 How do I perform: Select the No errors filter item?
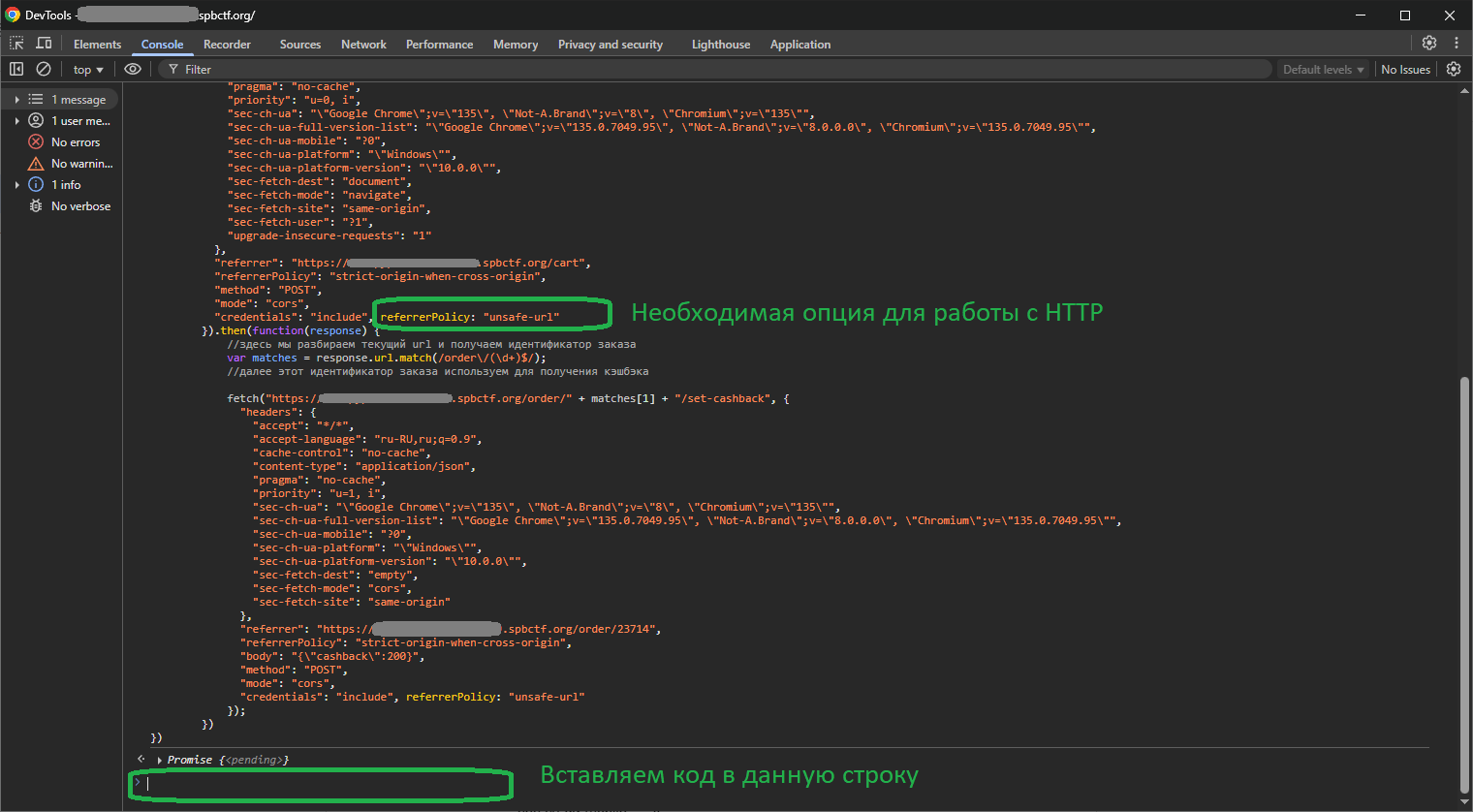(x=75, y=142)
